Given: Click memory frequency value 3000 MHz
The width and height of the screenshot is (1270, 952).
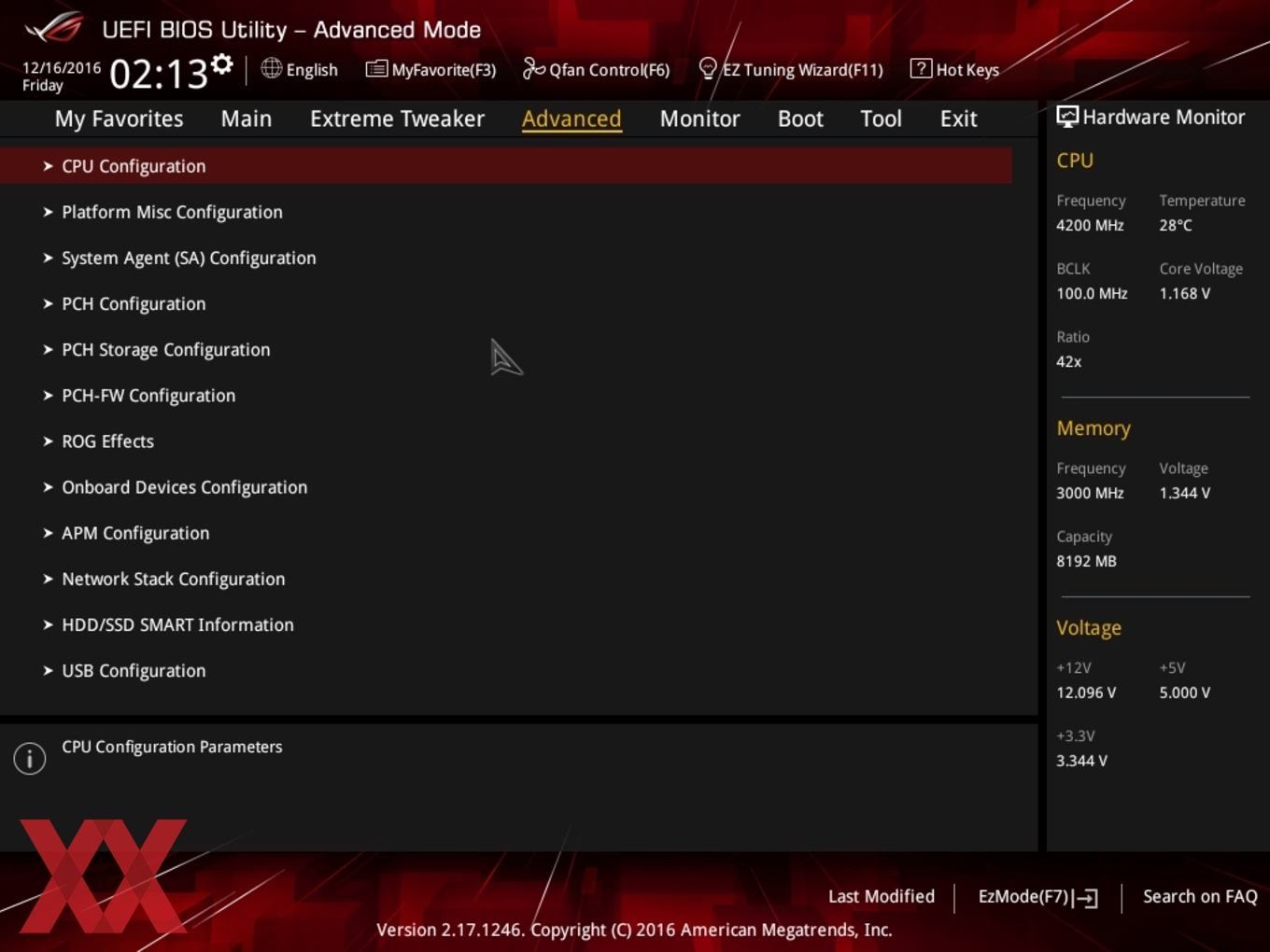Looking at the screenshot, I should coord(1090,493).
